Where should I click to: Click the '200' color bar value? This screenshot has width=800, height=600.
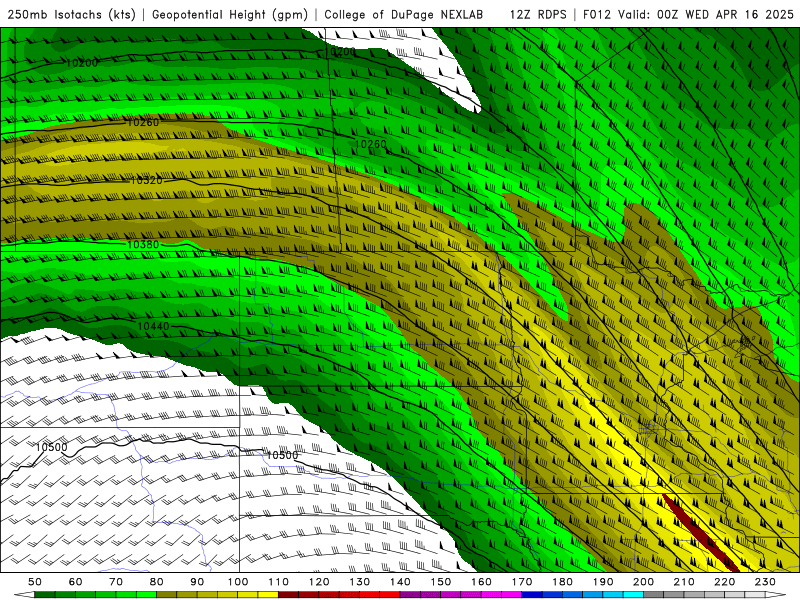click(x=643, y=582)
